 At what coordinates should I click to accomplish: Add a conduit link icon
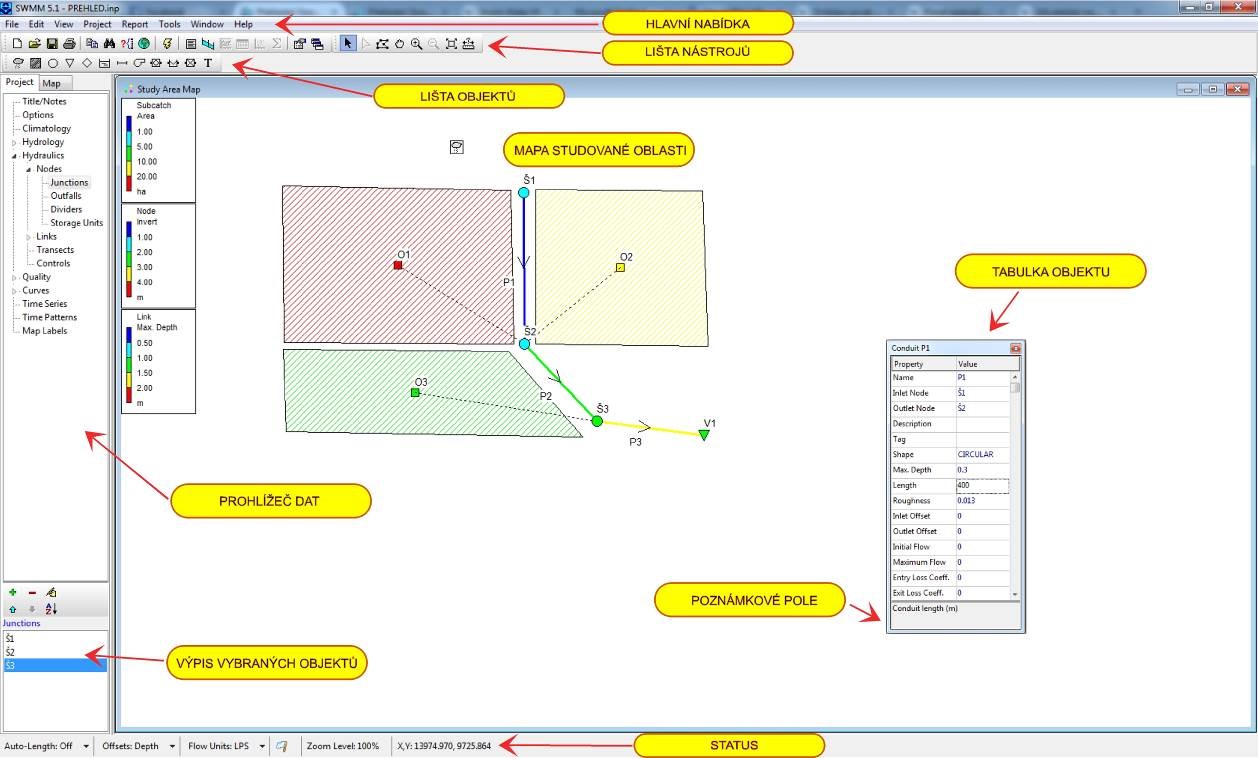click(122, 63)
